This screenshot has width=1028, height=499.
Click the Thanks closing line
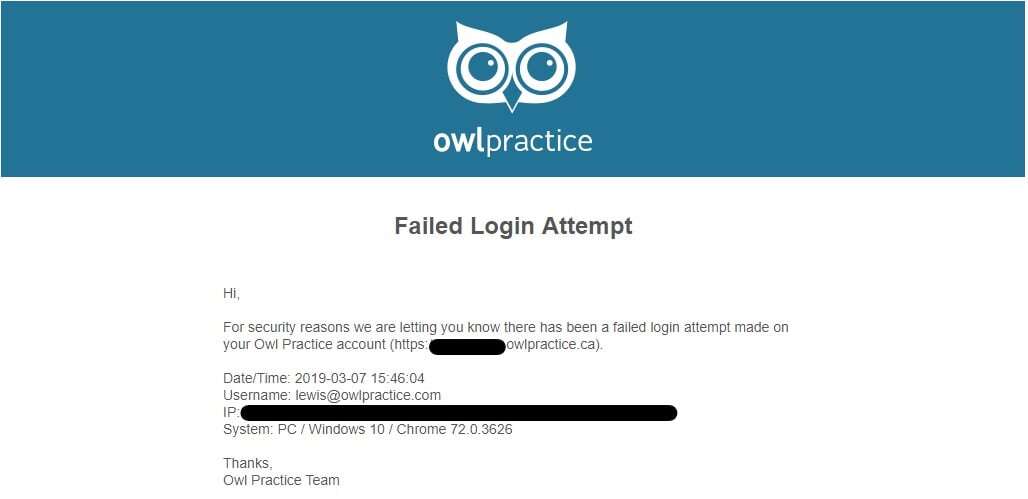click(x=247, y=463)
